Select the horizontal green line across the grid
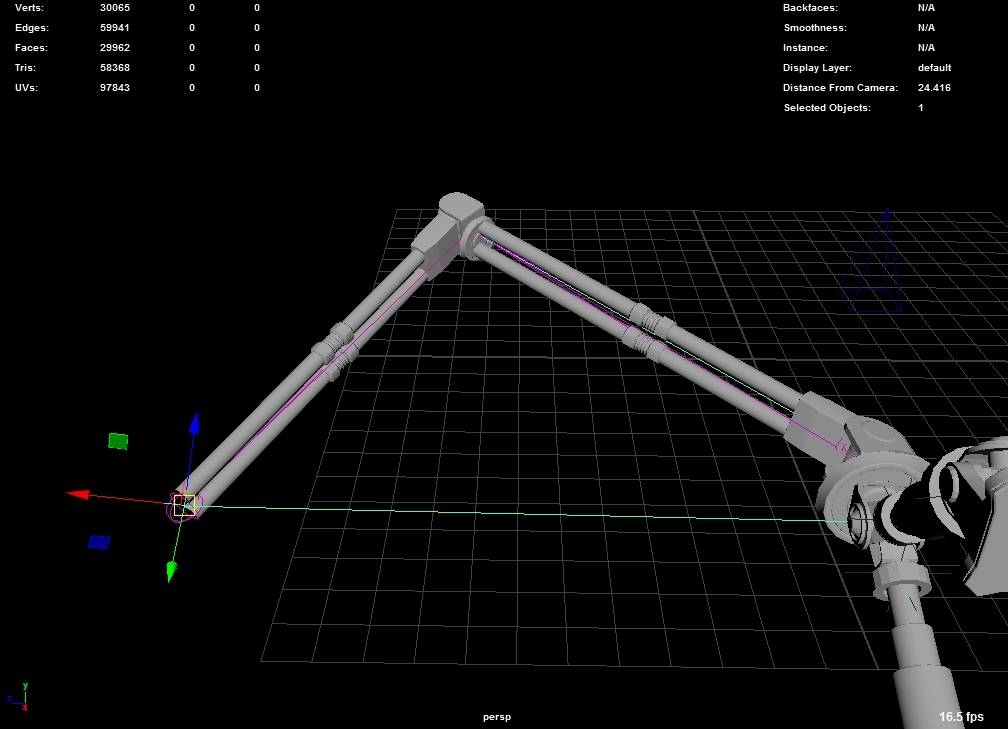Screen dimensions: 1008x729 click(500, 513)
